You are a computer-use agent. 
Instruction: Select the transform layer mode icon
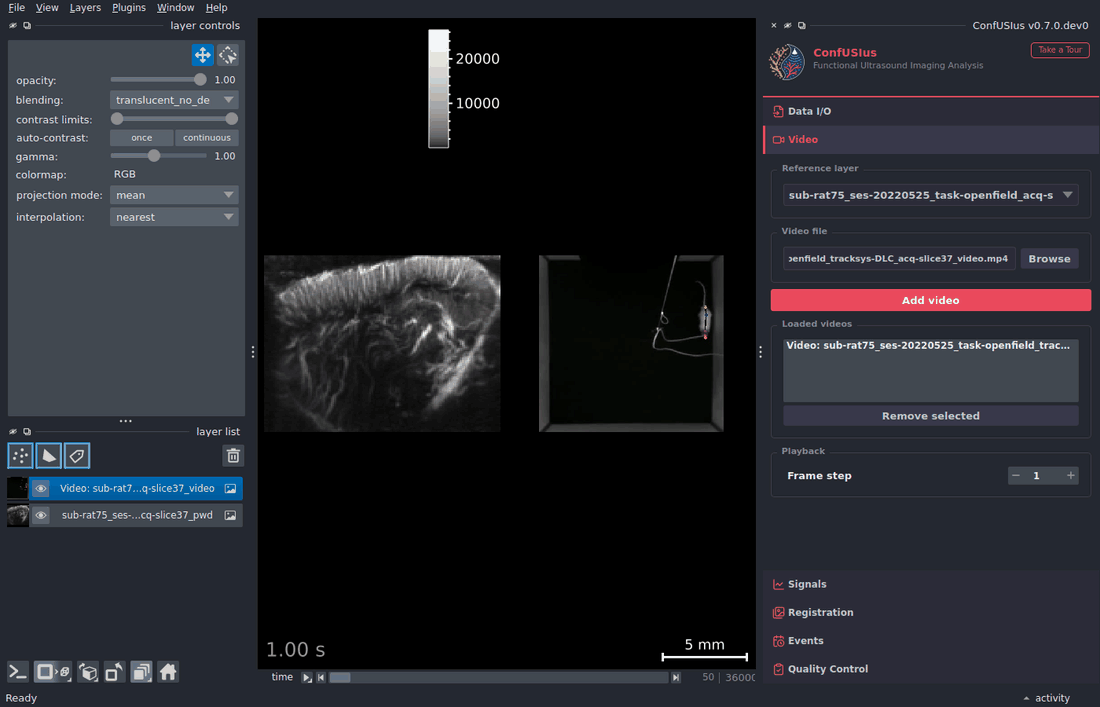pos(228,55)
